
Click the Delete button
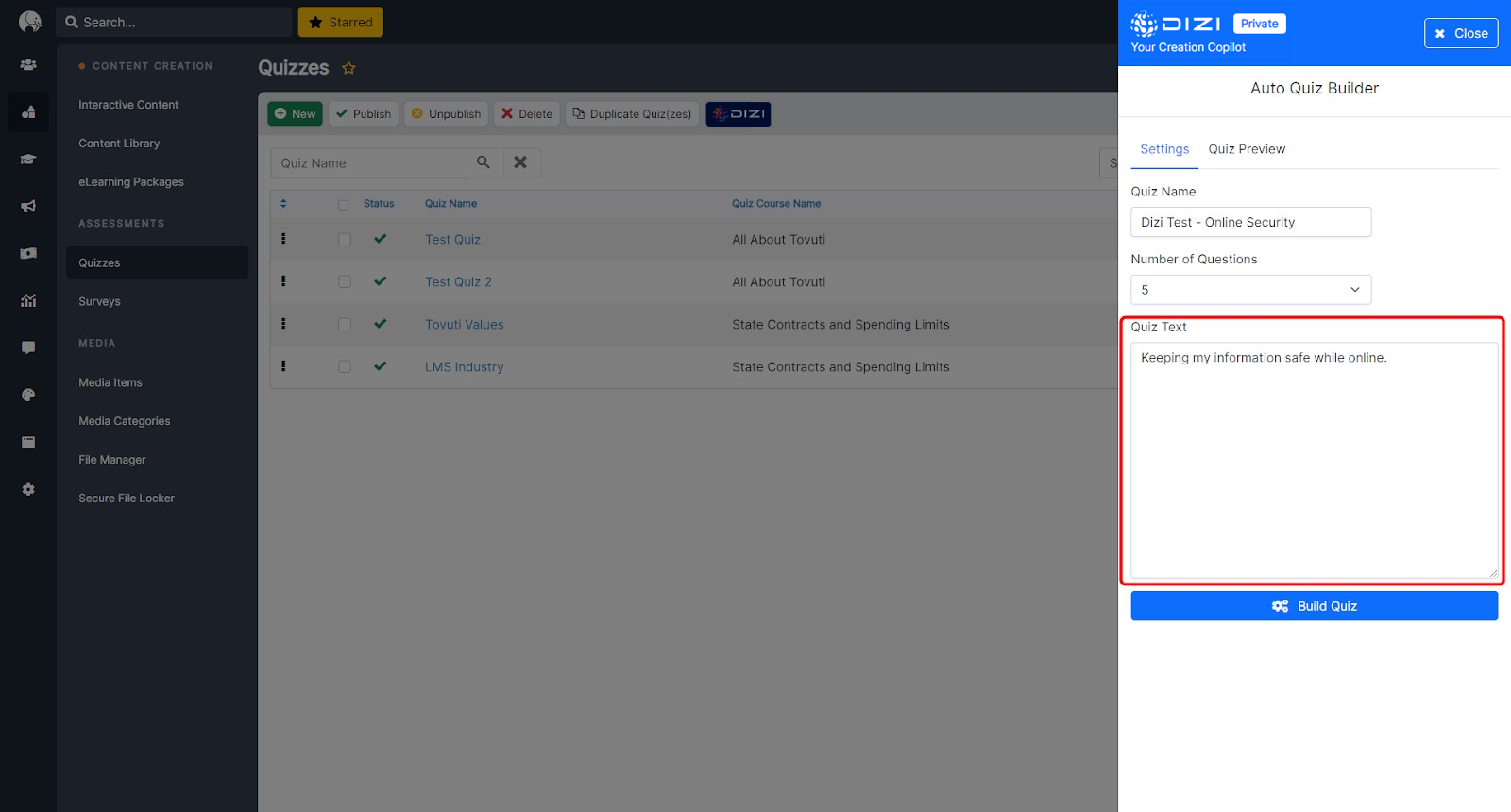click(x=527, y=114)
